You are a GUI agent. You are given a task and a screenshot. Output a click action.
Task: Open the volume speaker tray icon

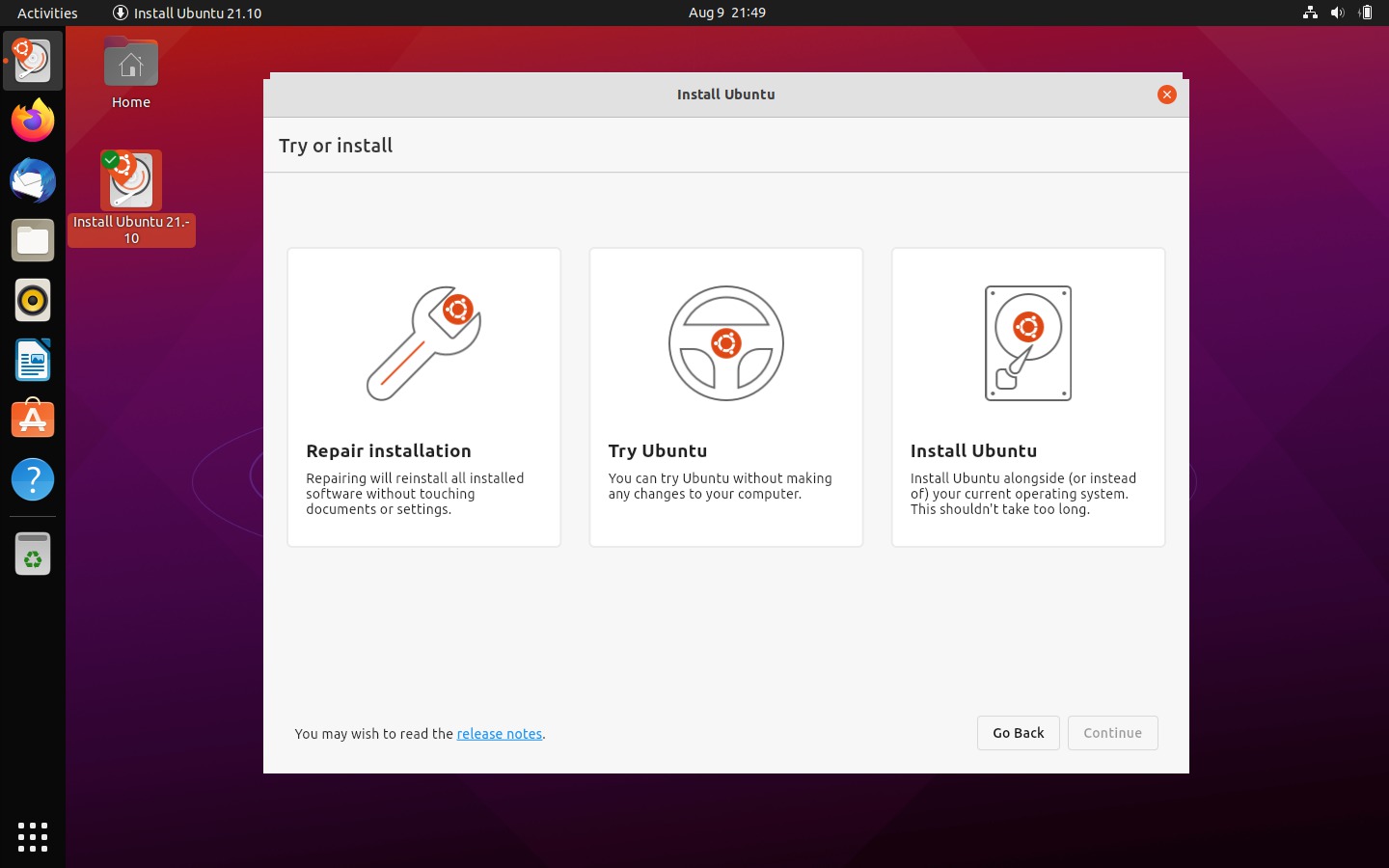pyautogui.click(x=1337, y=13)
